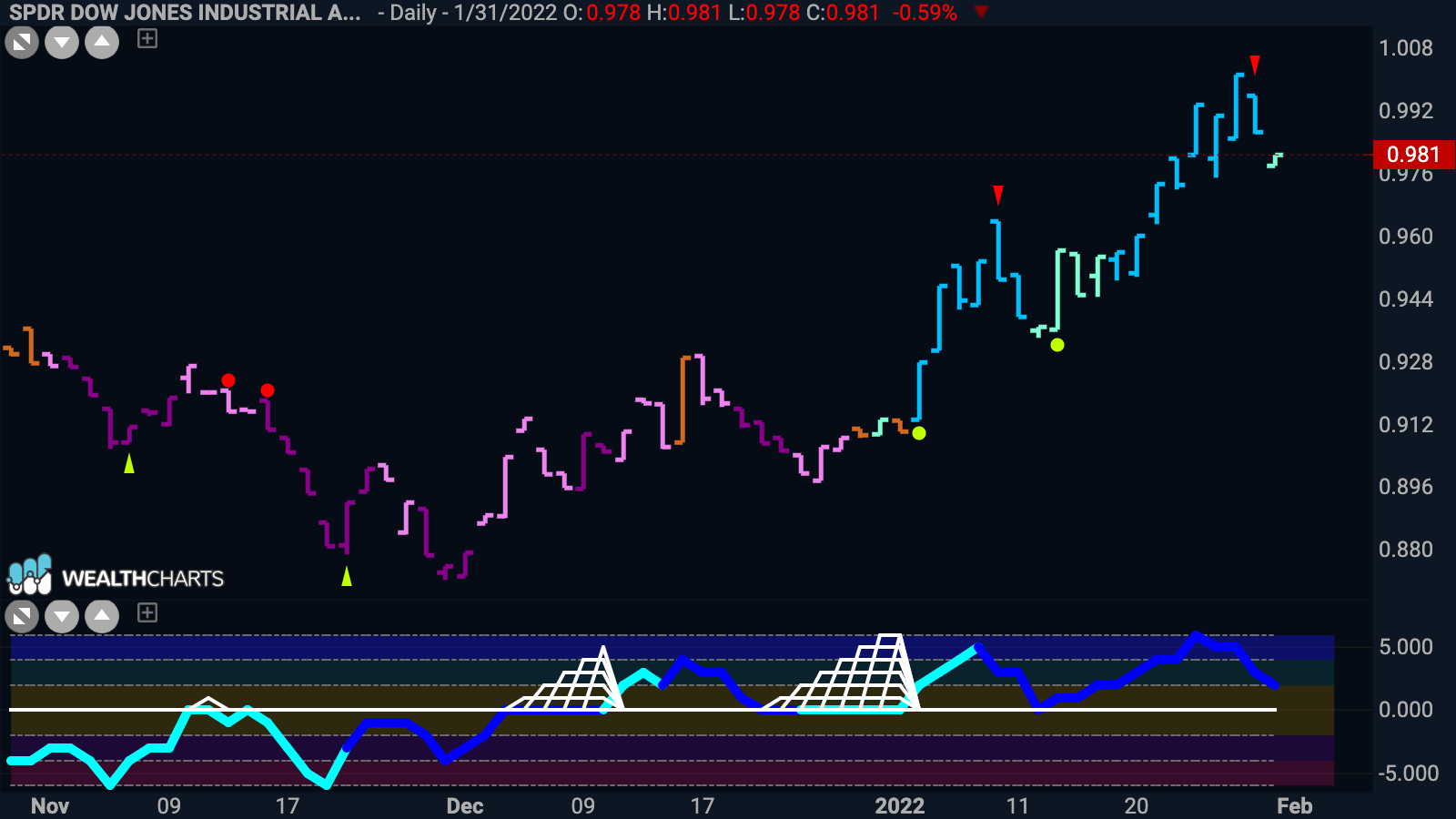
Task: Maximize the oscillator pane with diagonal arrow
Action: click(22, 616)
